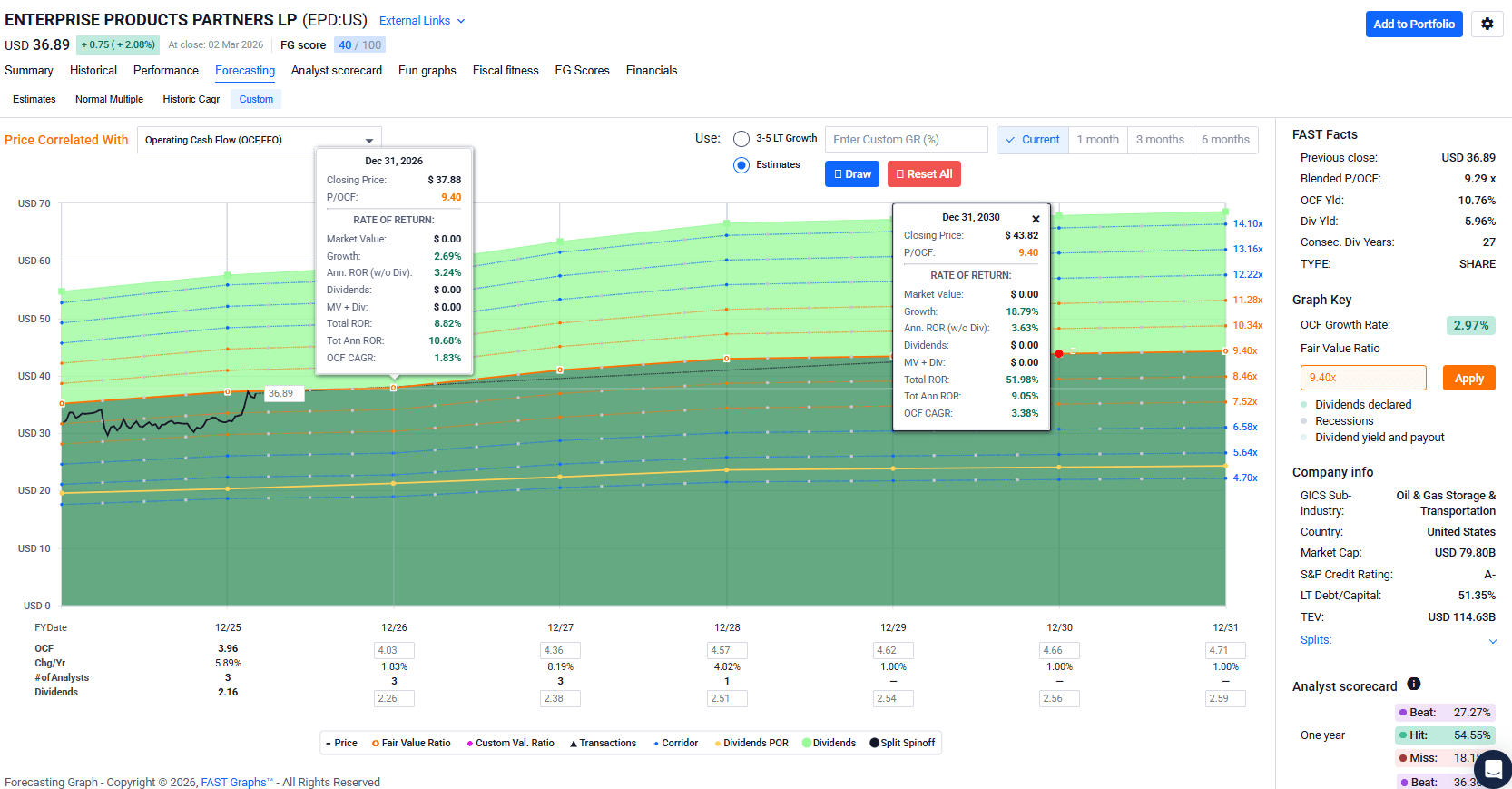
Task: Close the Dec 31, 2030 tooltip
Action: click(1036, 219)
